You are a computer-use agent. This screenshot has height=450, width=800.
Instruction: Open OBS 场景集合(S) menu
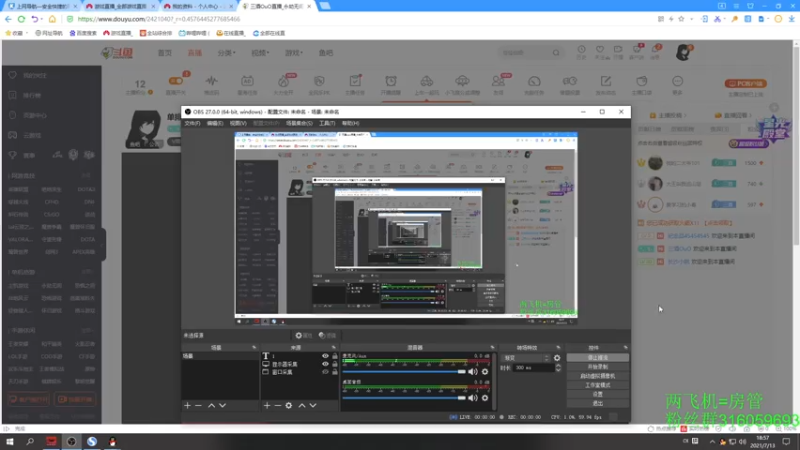[299, 123]
